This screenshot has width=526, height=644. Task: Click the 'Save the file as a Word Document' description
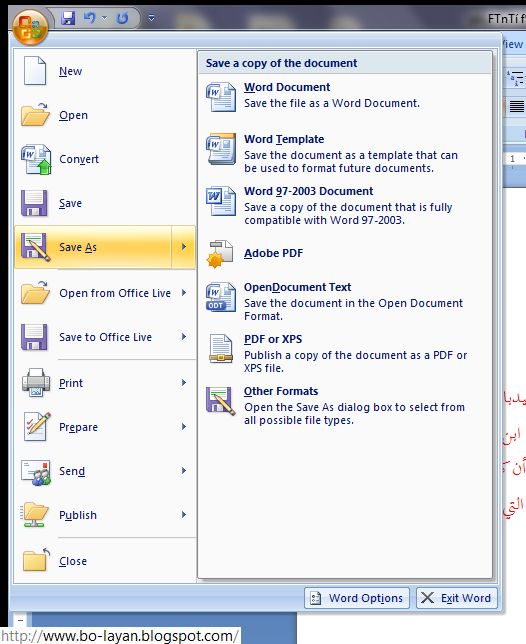click(x=332, y=103)
